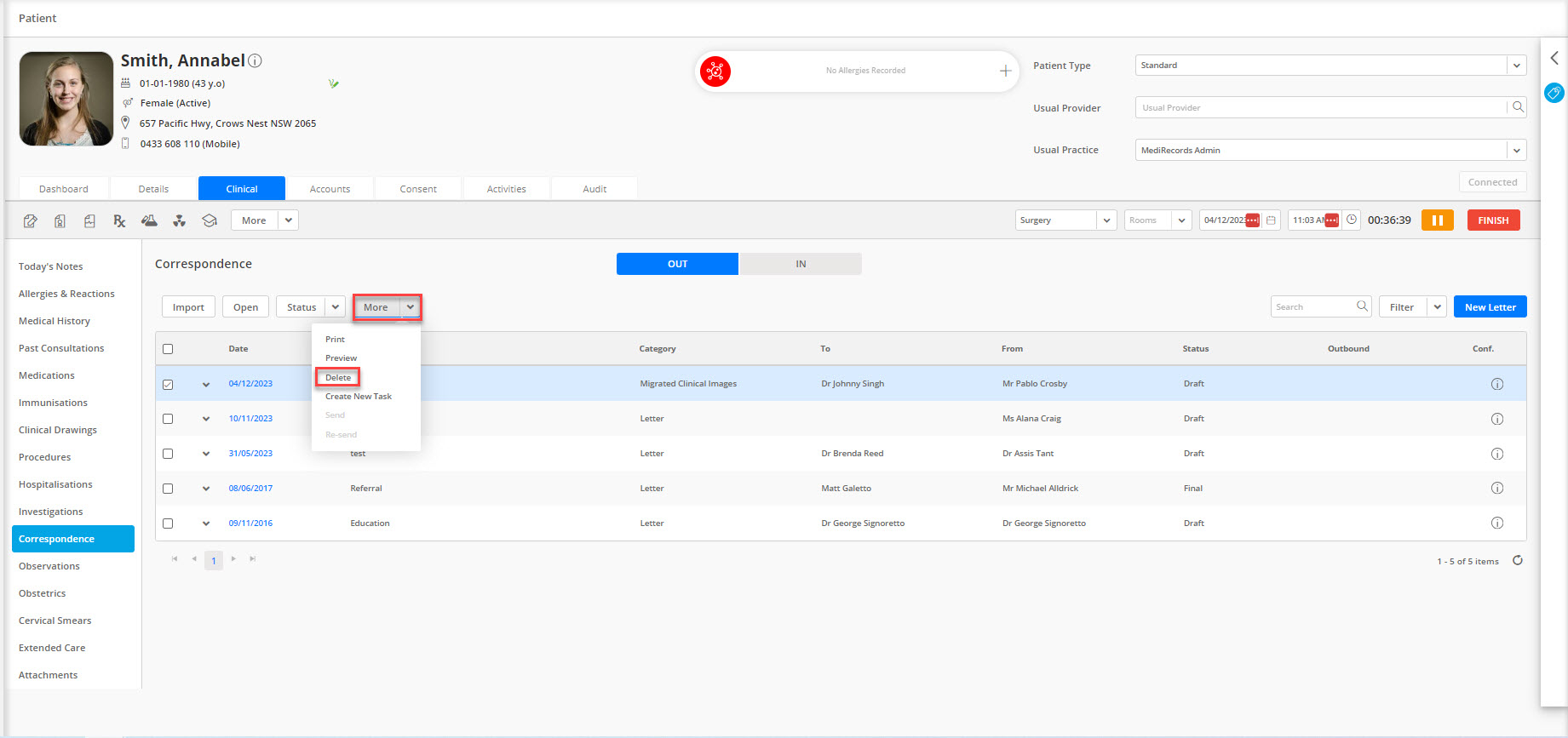Switch to the Accounts tab
Screen dimensions: 1568x738
coord(330,189)
